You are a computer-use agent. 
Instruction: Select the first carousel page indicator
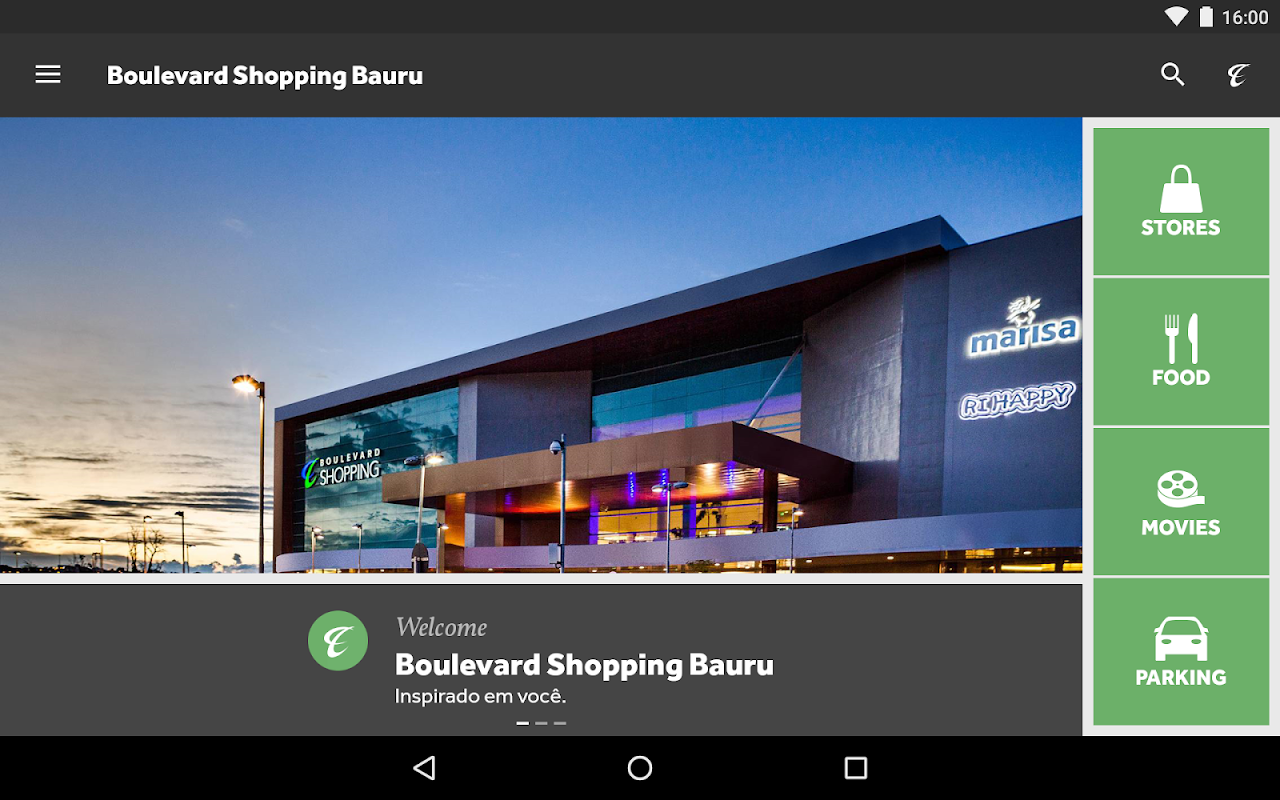click(x=522, y=723)
